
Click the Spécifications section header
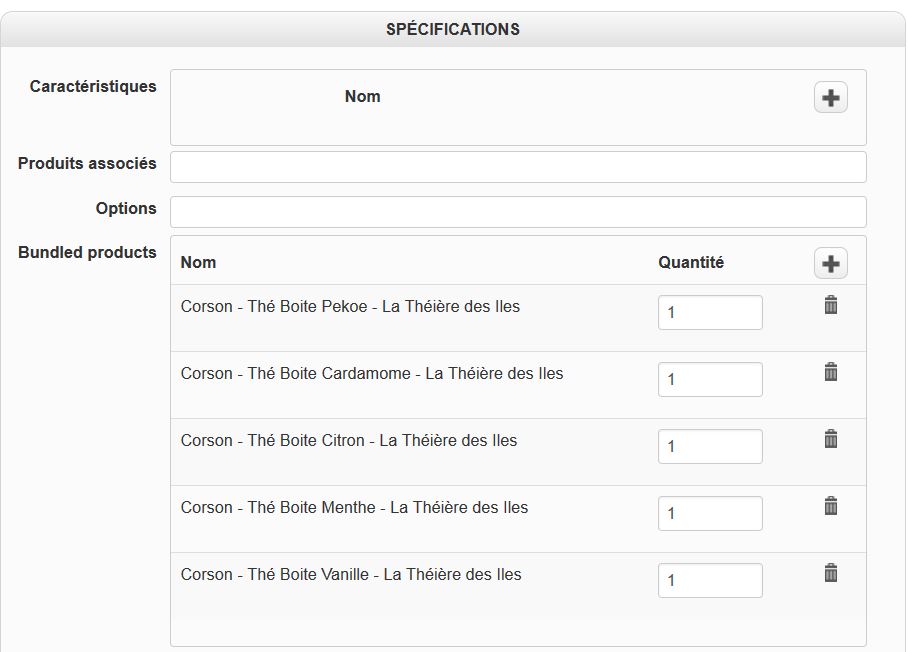tap(453, 30)
